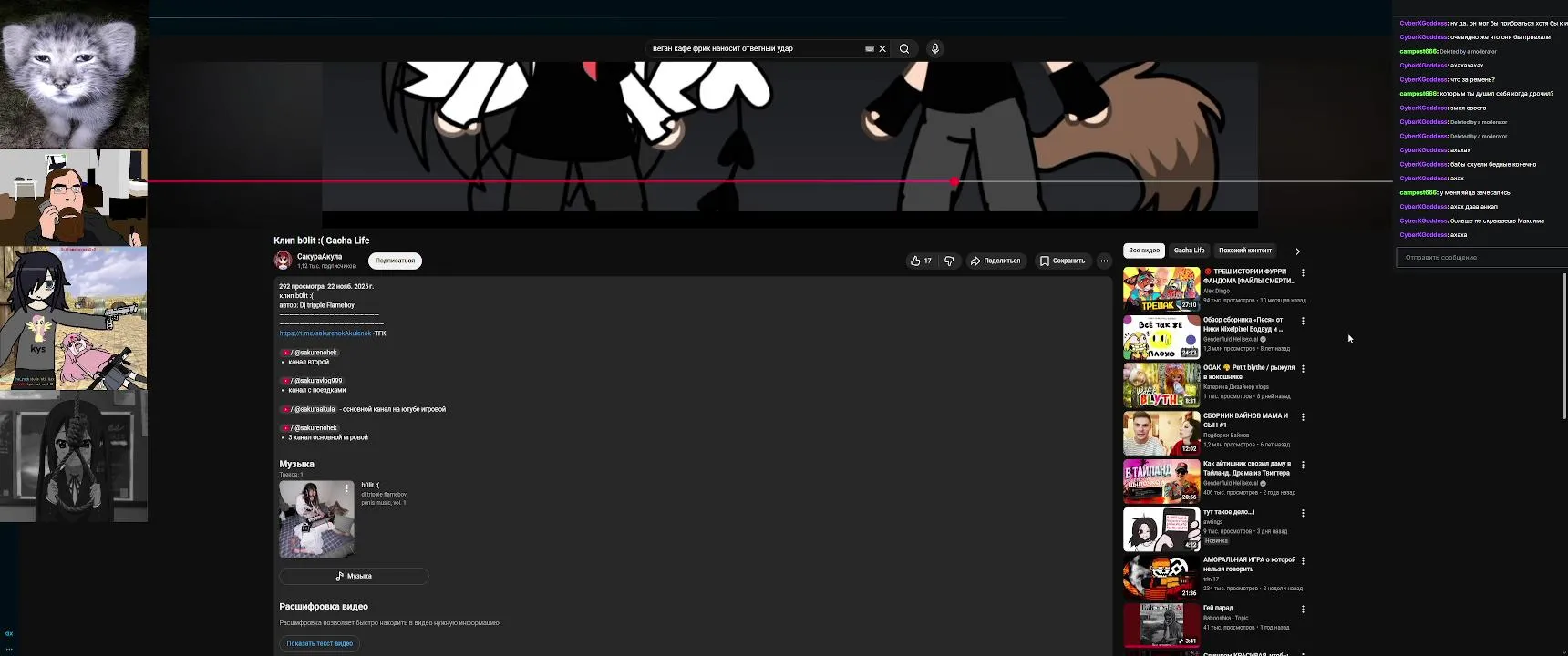This screenshot has width=1568, height=656.
Task: Open the Обзор сборника «Песя» video thumbnail
Action: (x=1161, y=337)
